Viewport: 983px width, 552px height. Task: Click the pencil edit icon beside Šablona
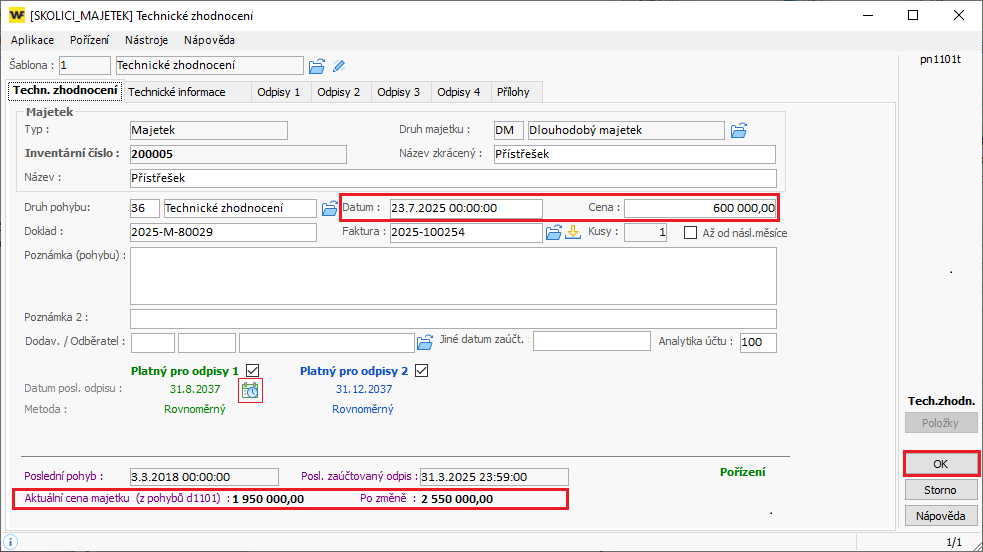pos(339,66)
